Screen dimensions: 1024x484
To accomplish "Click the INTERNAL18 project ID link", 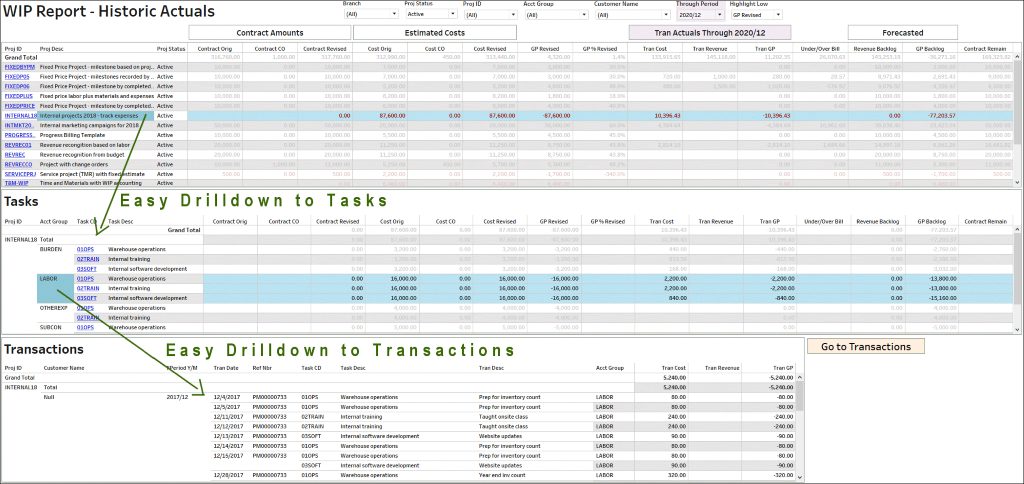I will click(x=19, y=115).
